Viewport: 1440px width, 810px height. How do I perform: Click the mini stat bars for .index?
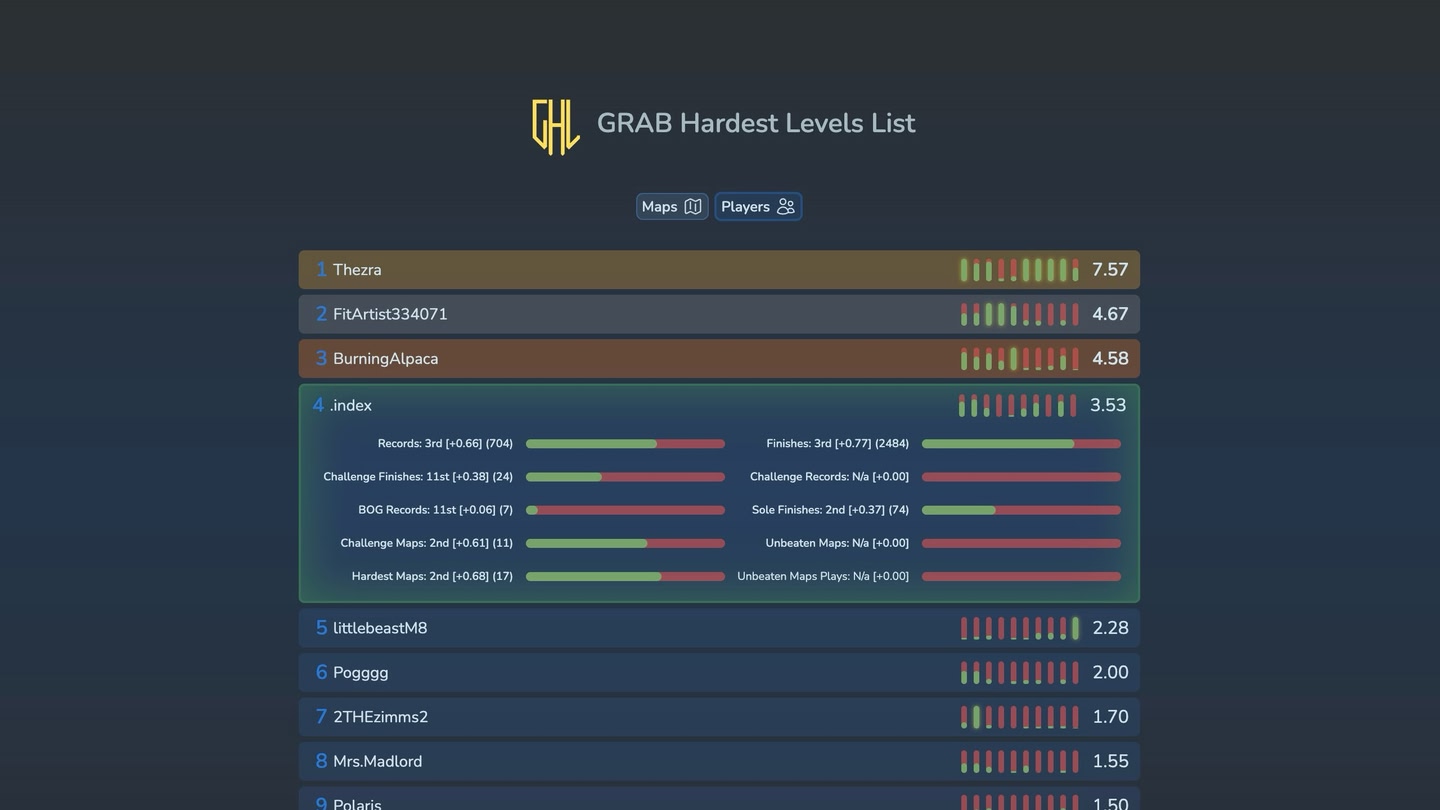tap(1017, 405)
